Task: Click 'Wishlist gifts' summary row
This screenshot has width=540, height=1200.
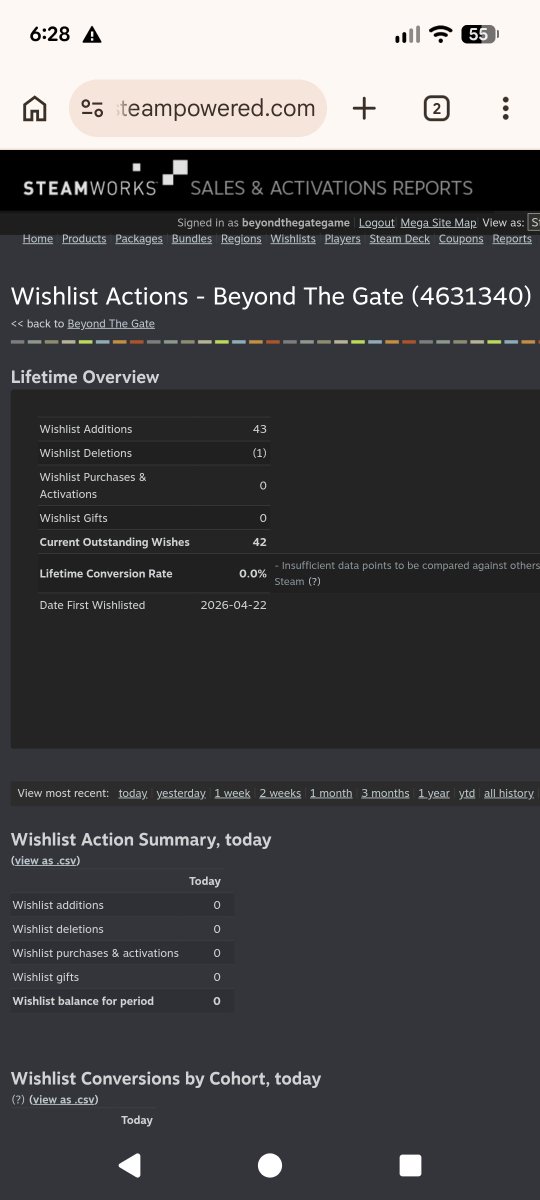Action: coord(122,977)
